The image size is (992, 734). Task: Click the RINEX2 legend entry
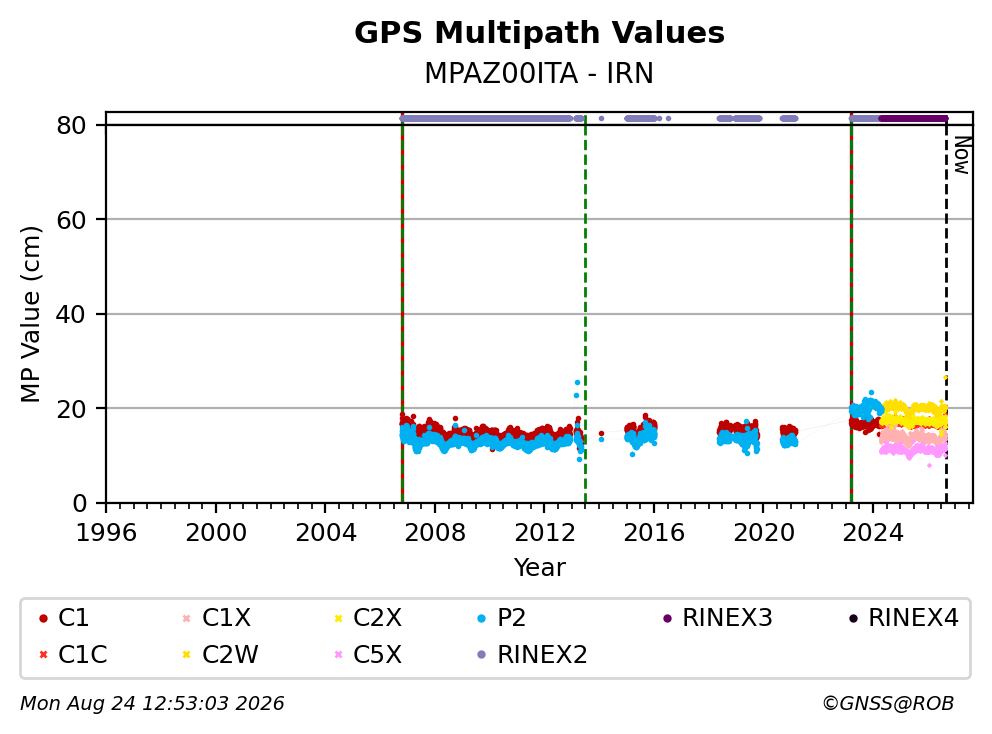point(531,654)
